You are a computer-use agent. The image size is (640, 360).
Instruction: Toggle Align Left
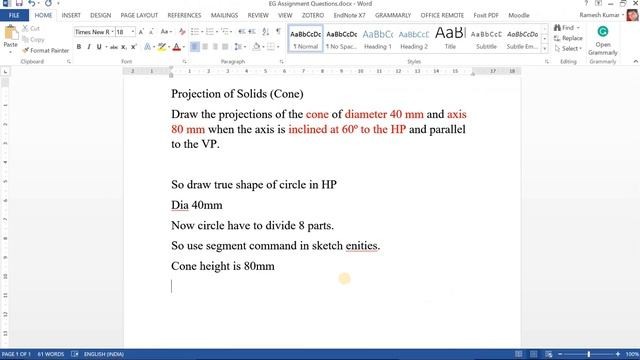[x=195, y=47]
